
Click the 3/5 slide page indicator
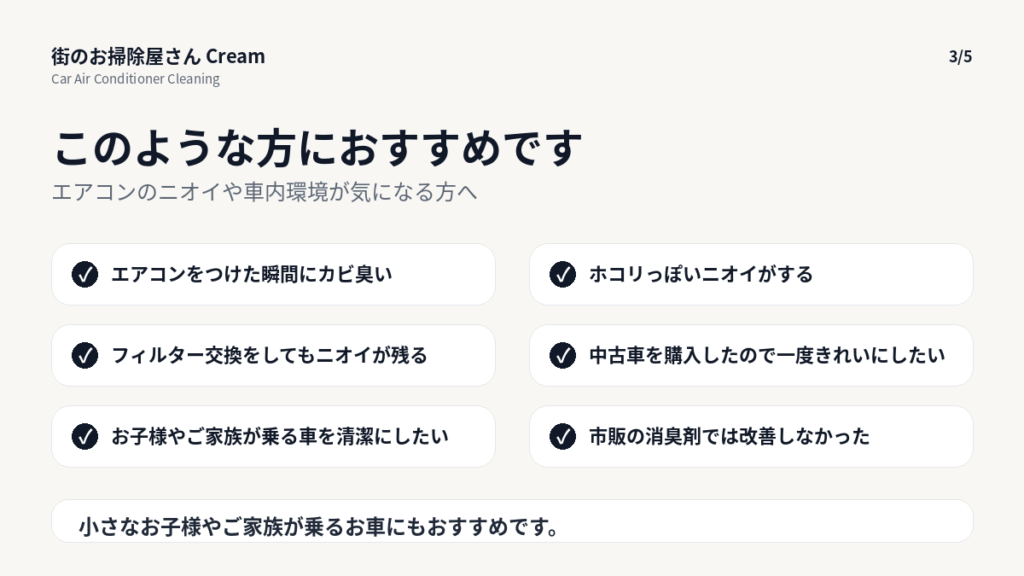pyautogui.click(x=960, y=57)
